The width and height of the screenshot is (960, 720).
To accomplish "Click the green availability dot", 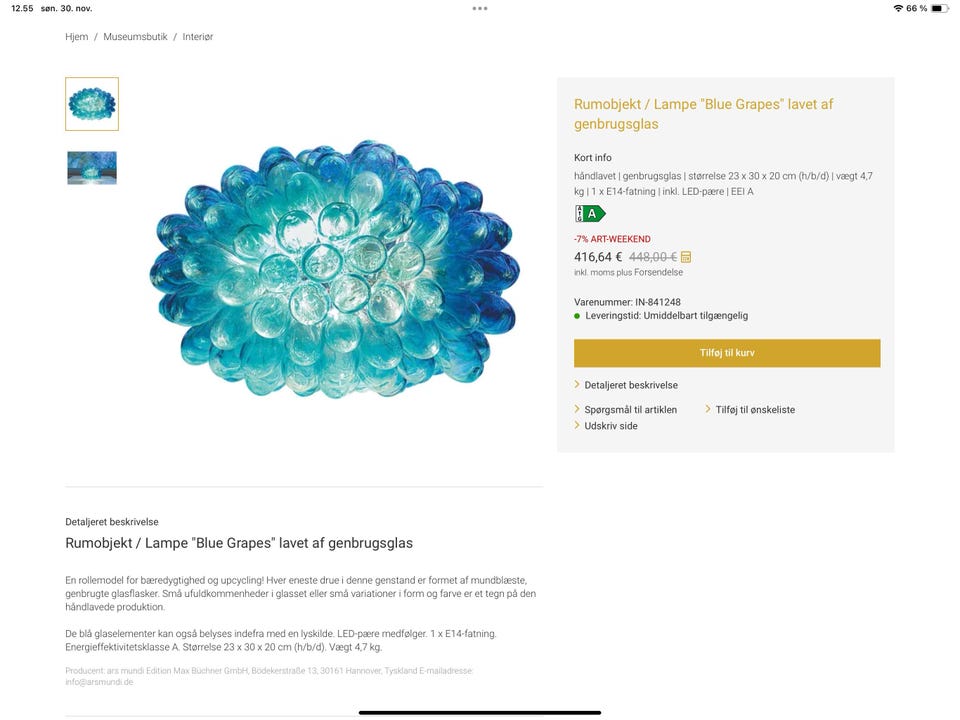I will (577, 316).
